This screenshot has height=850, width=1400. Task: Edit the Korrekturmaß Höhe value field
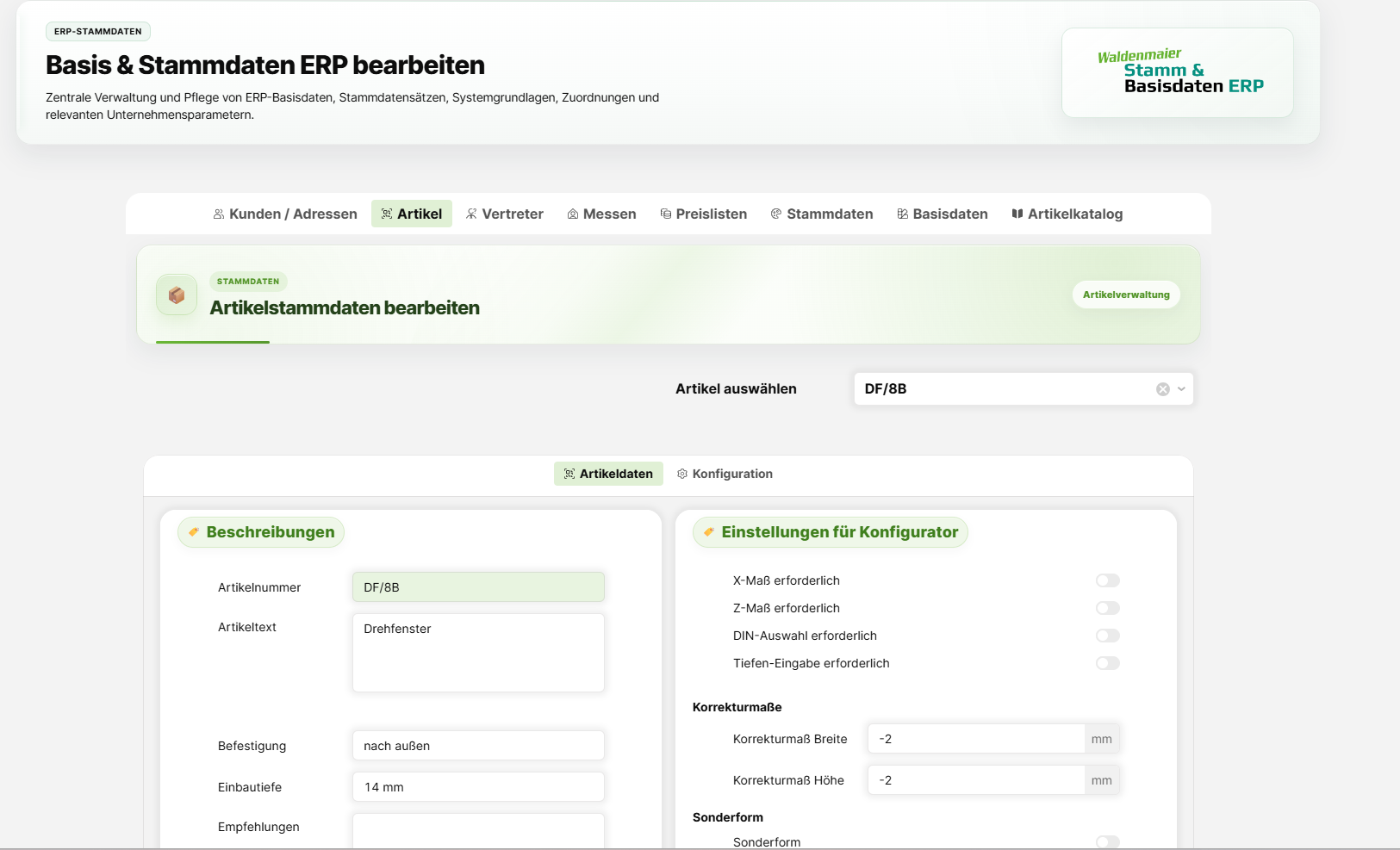pos(976,780)
